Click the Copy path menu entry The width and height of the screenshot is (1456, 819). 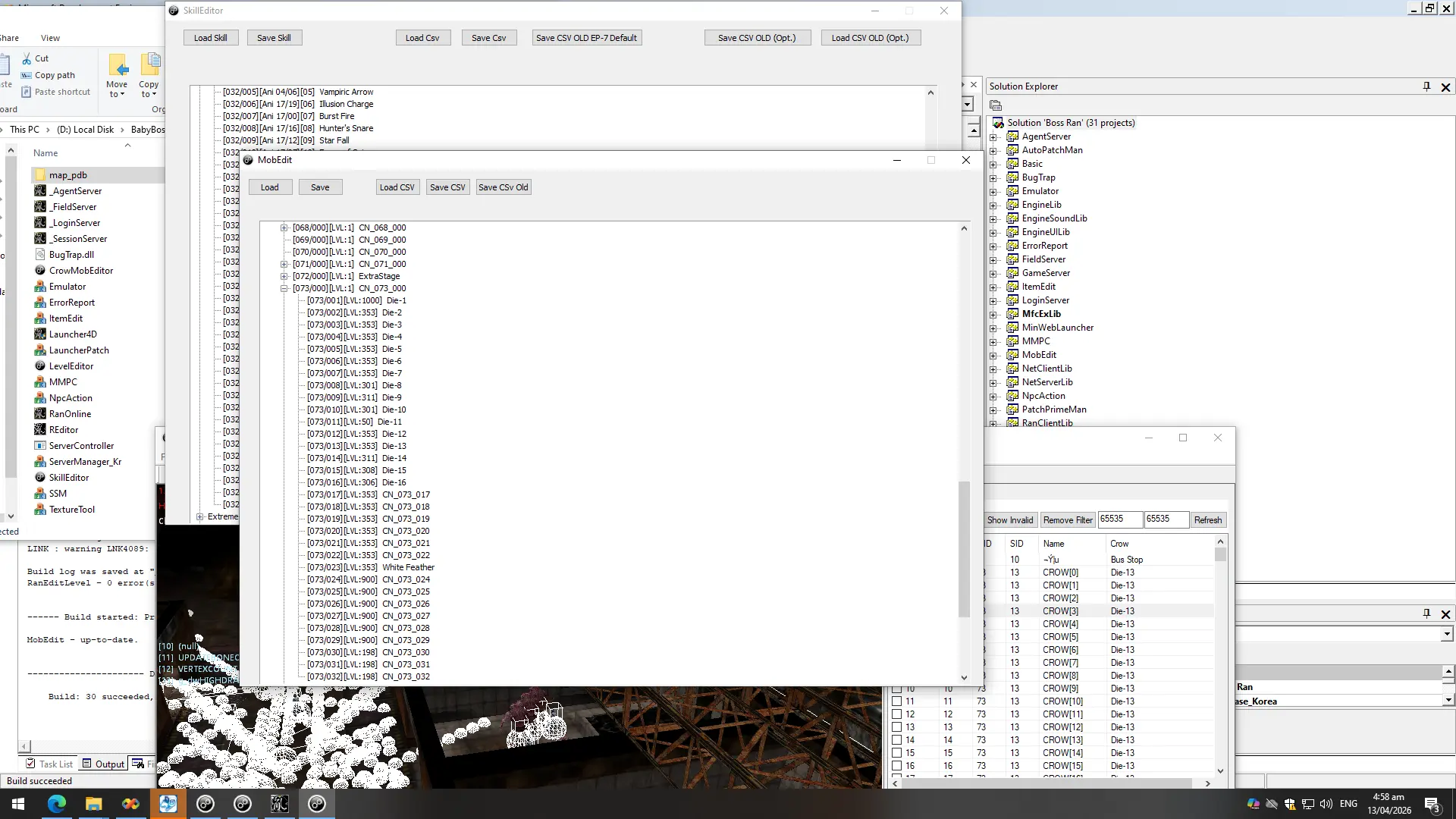[49, 75]
